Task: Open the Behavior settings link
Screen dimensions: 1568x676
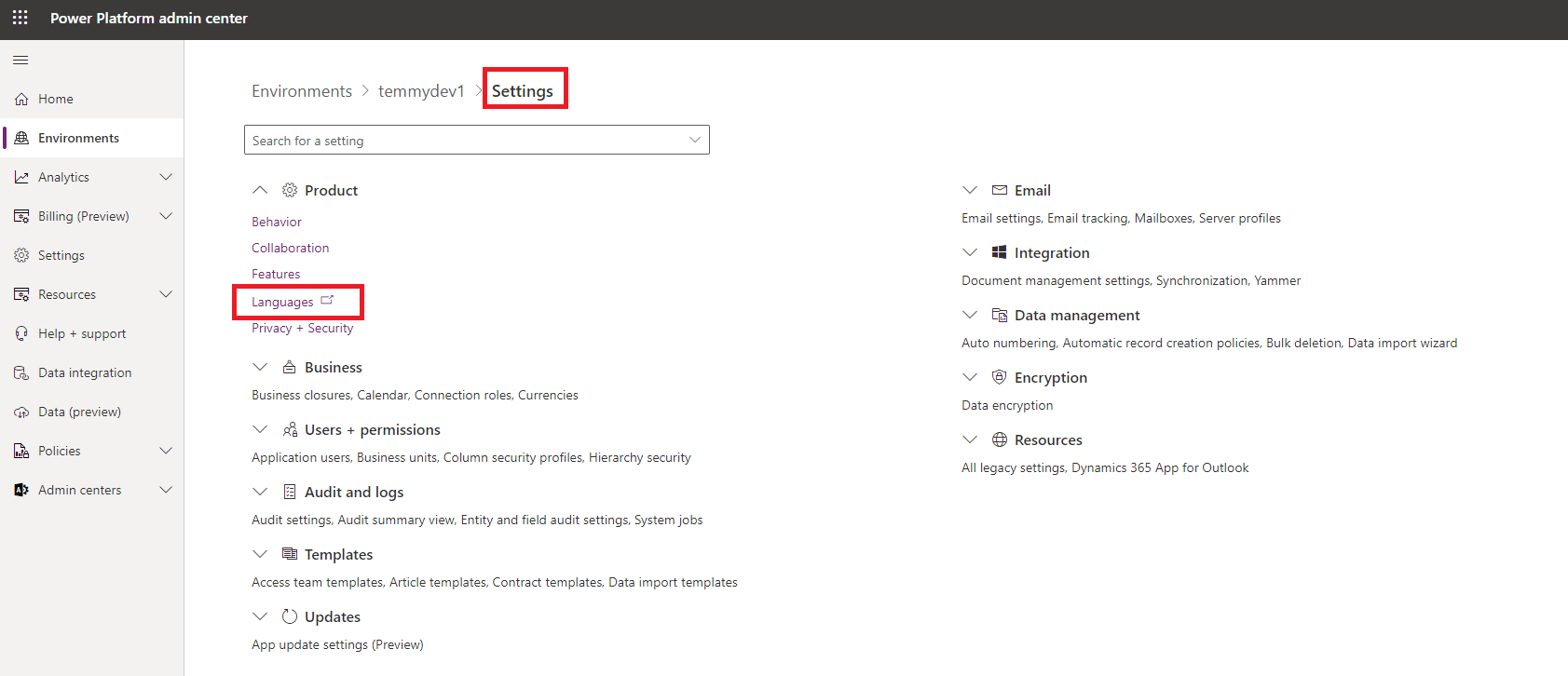Action: 277,222
